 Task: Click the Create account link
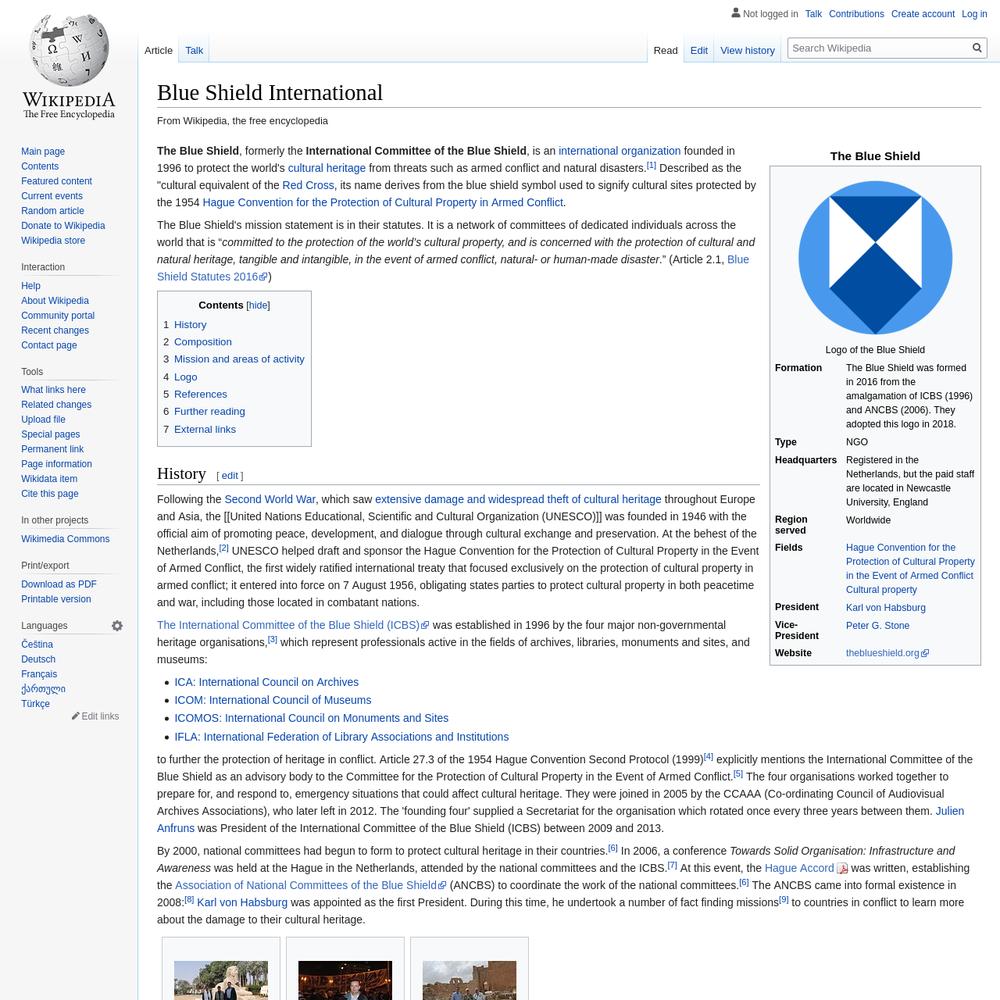click(x=922, y=14)
